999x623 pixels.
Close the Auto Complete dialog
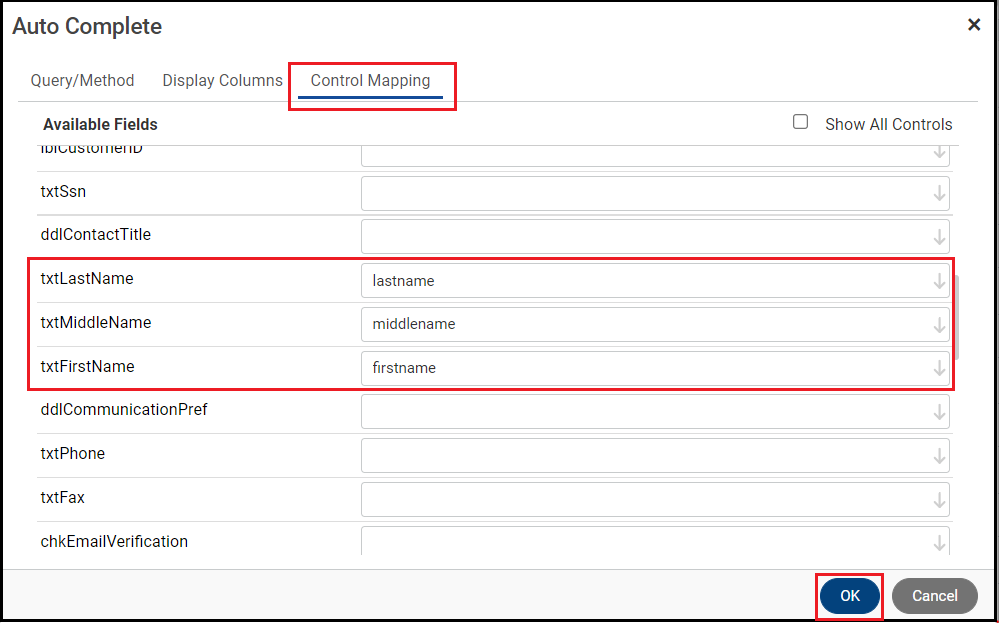click(973, 25)
